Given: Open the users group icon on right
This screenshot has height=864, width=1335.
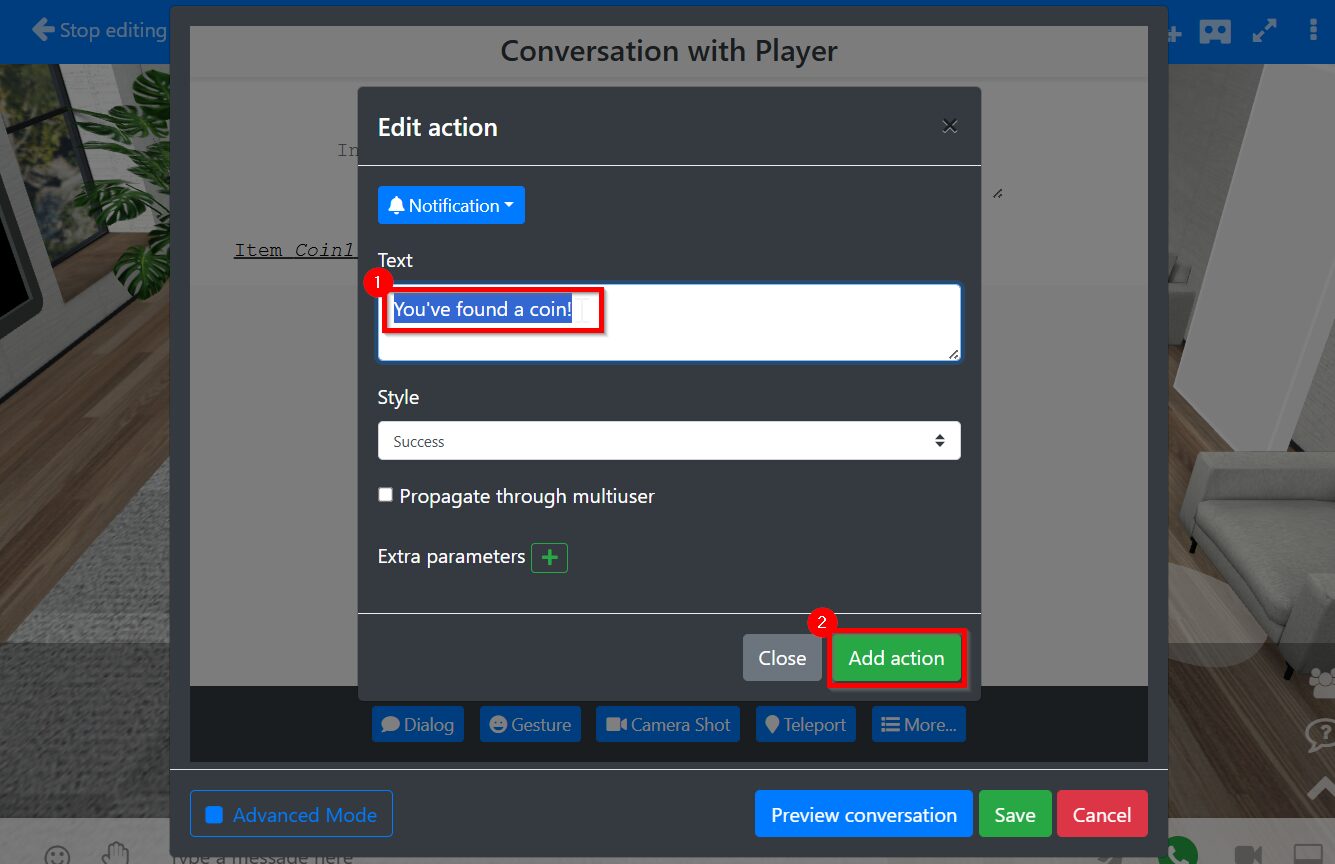Looking at the screenshot, I should click(x=1322, y=683).
